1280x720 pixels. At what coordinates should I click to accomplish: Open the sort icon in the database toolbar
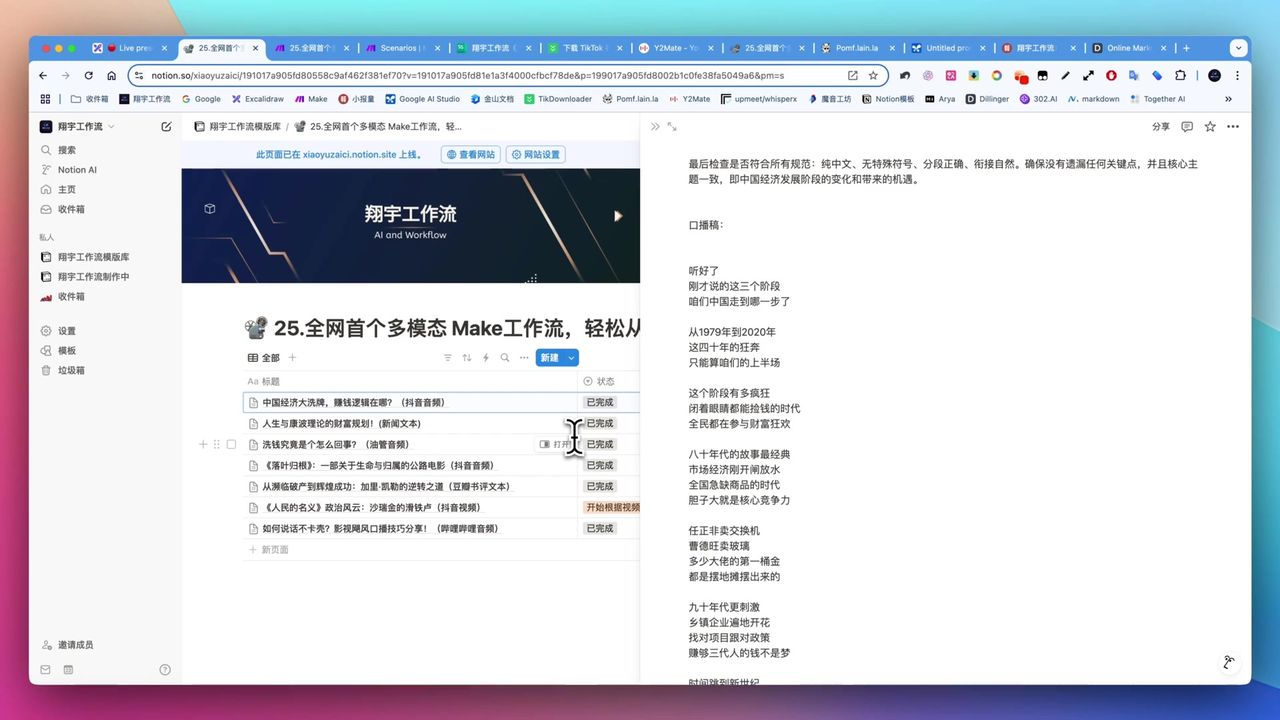[467, 357]
